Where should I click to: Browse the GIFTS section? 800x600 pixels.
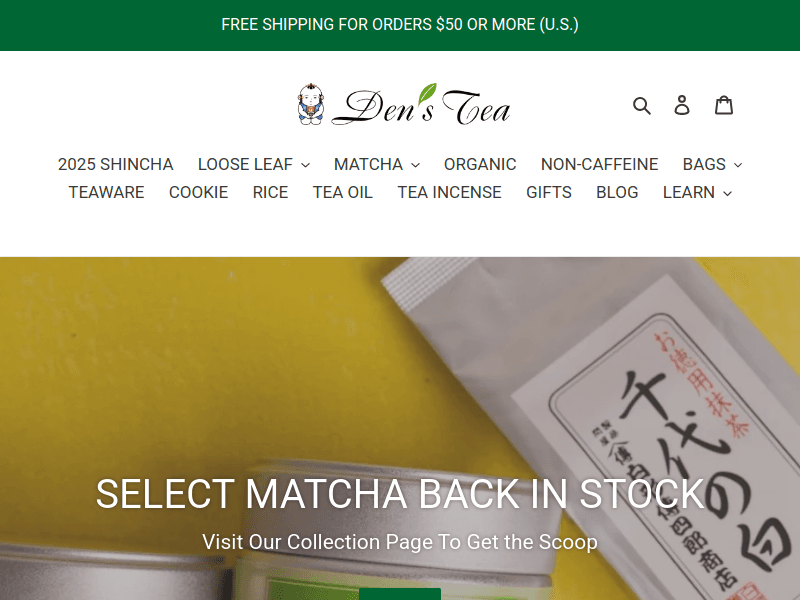549,192
